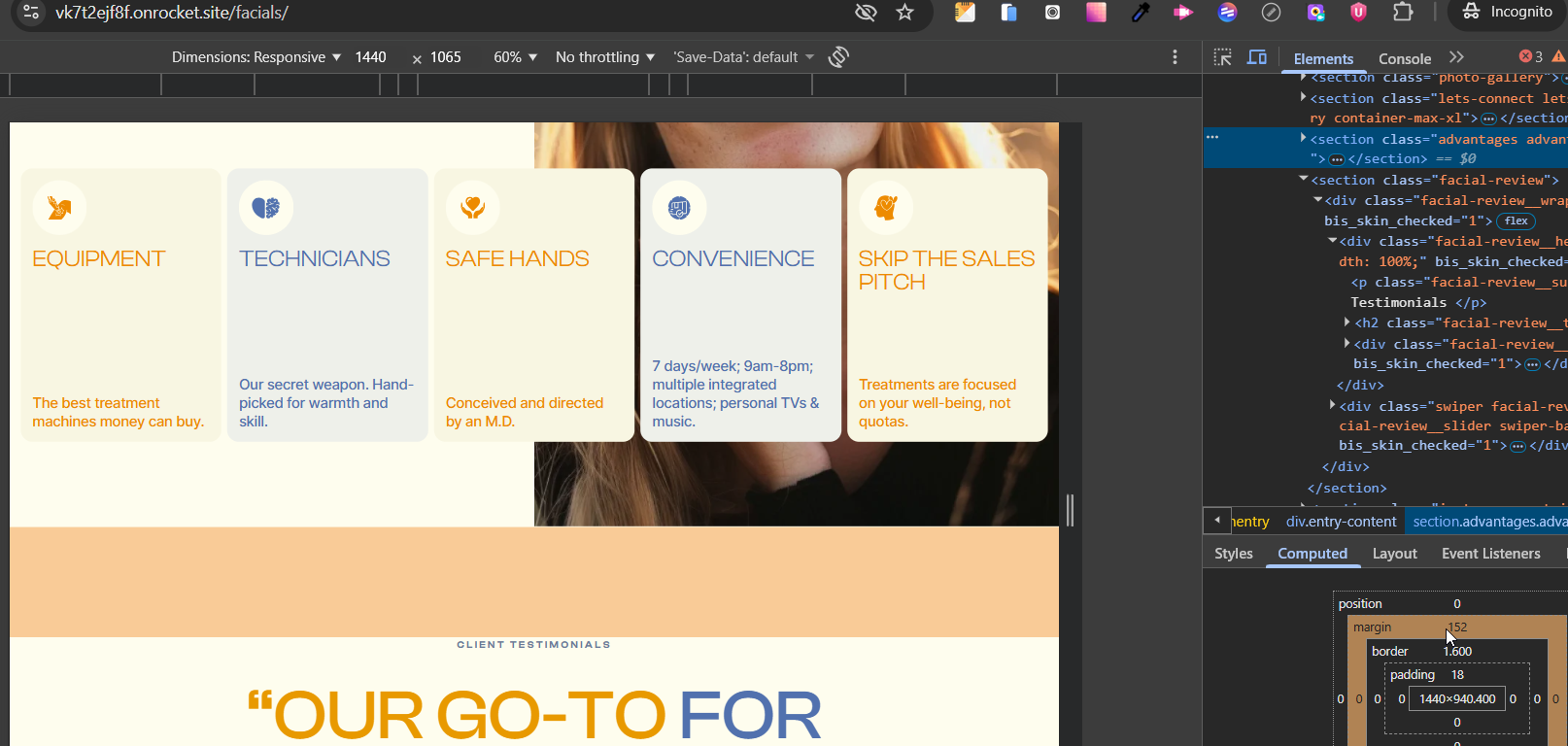Open the Dimensions: Responsive dropdown
This screenshot has width=1568, height=746.
point(256,57)
